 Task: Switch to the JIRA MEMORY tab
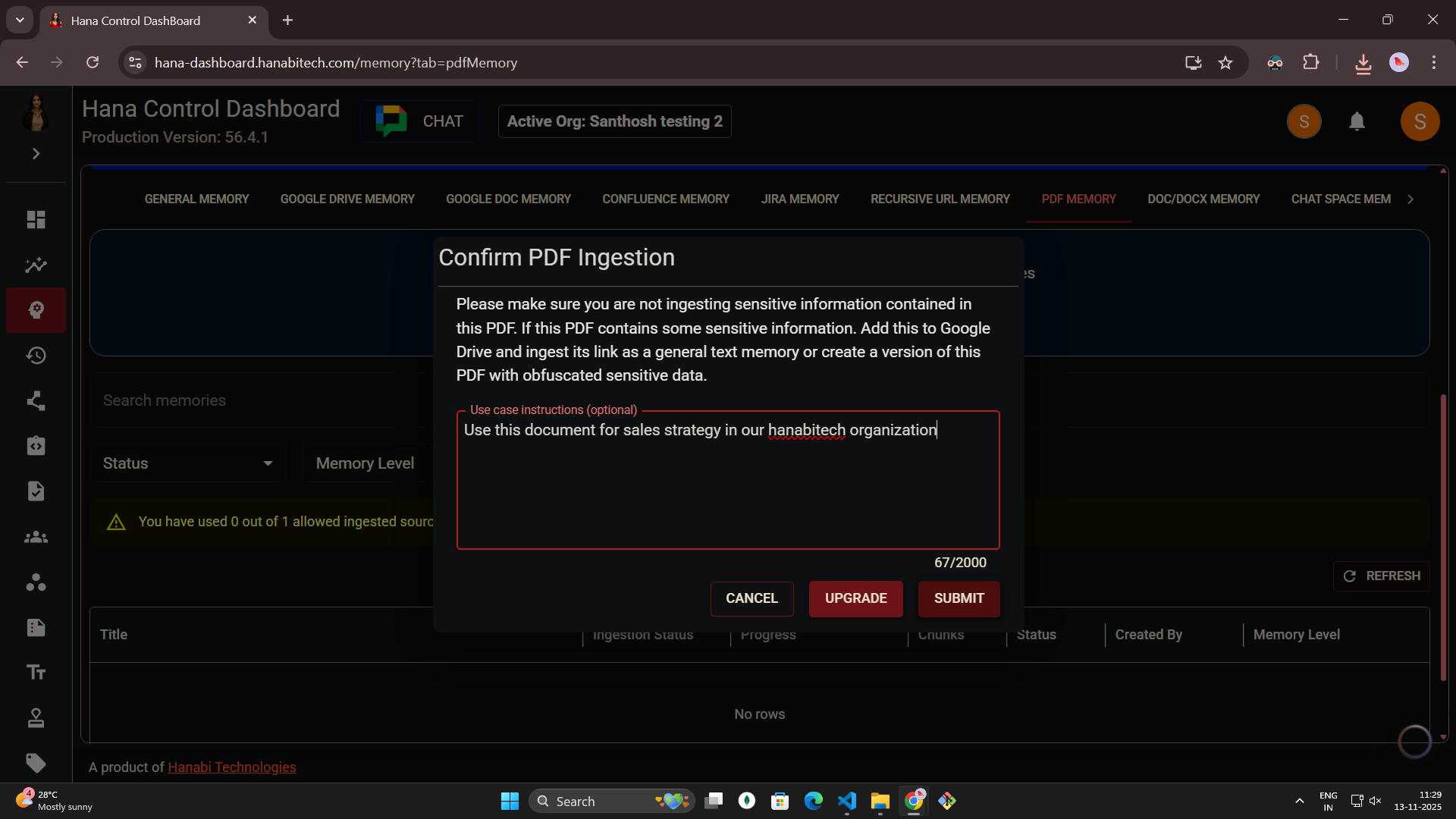799,199
